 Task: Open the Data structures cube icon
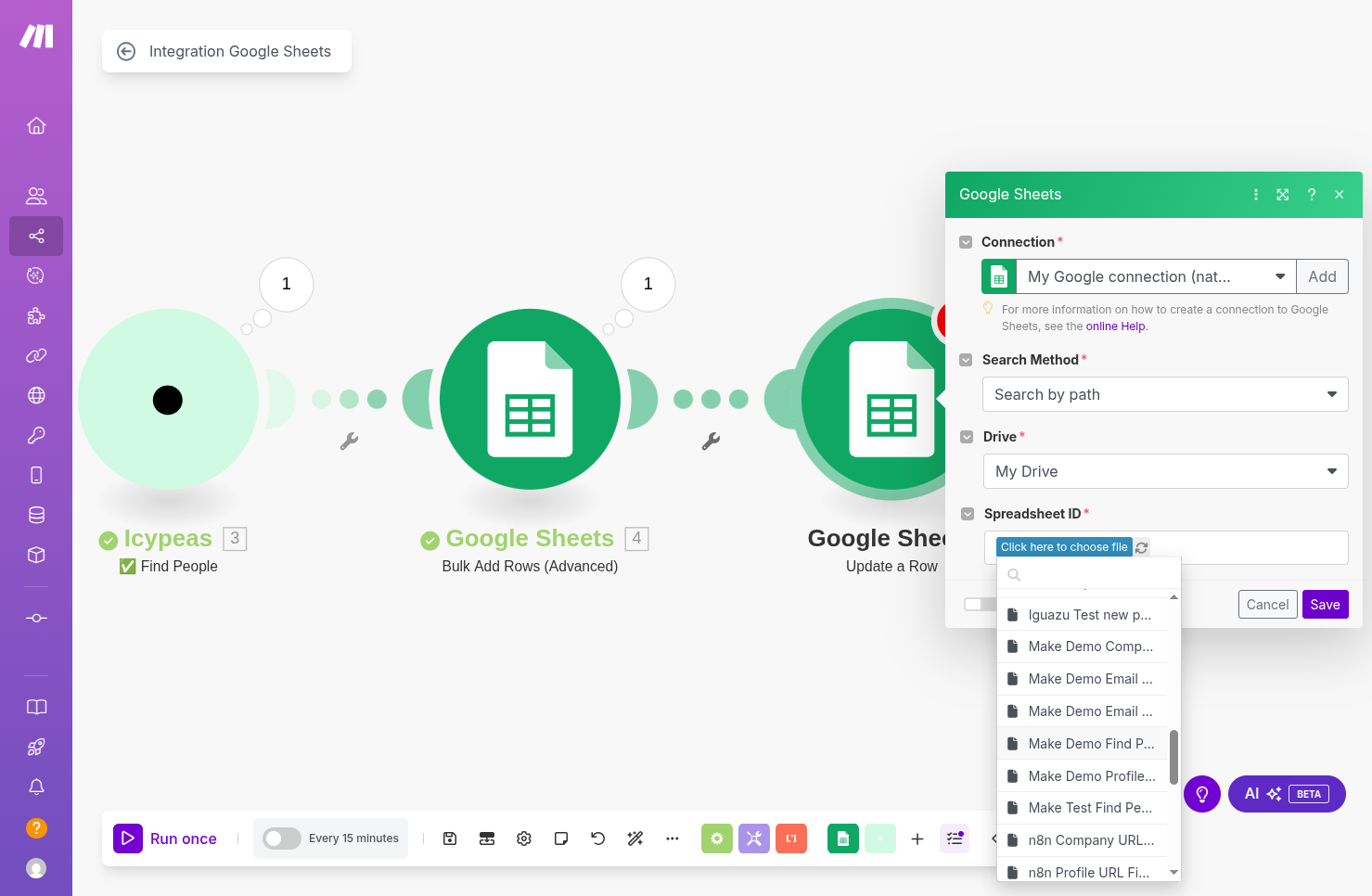pos(36,555)
